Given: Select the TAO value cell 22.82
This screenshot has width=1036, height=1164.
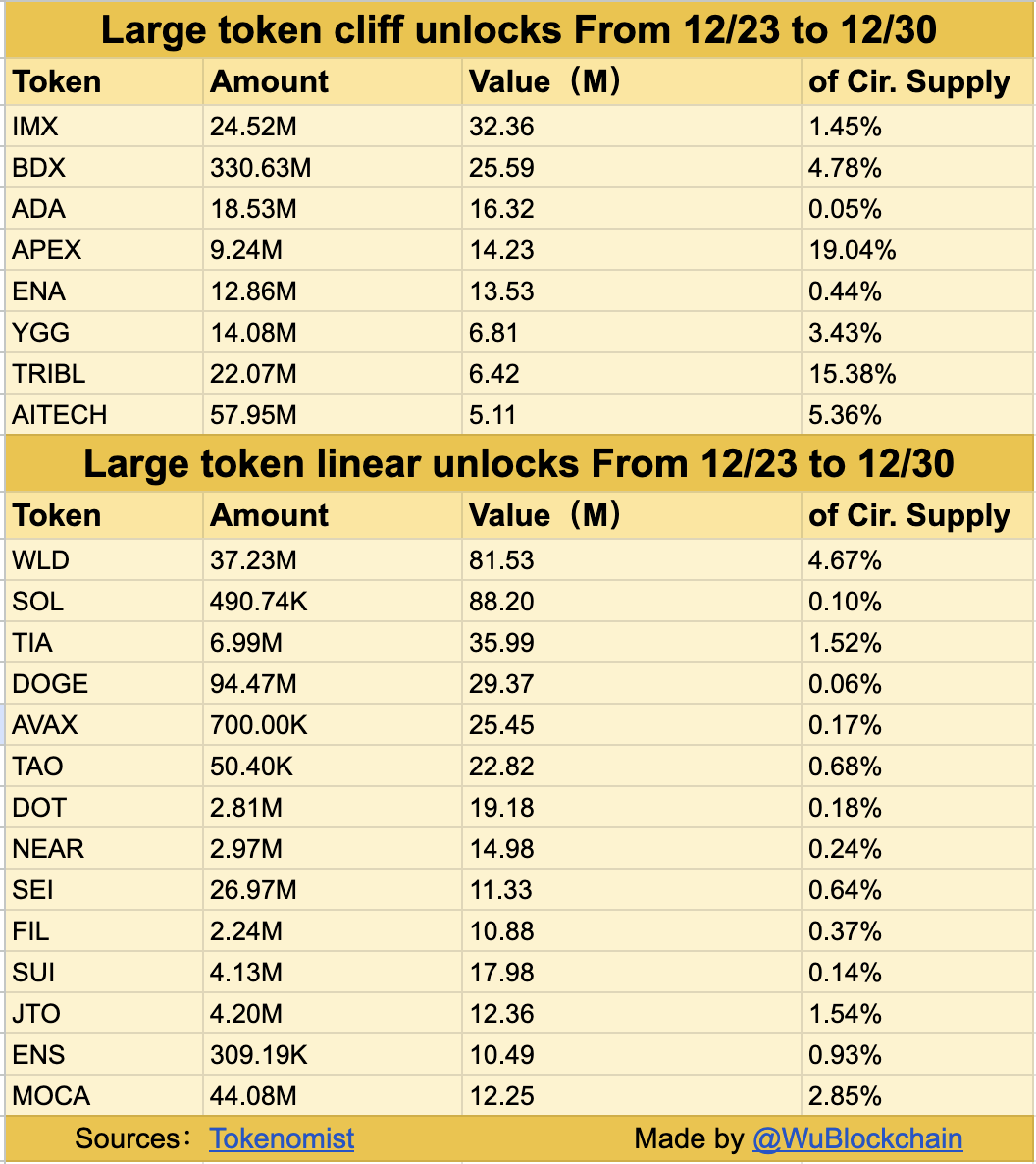Looking at the screenshot, I should 501,767.
